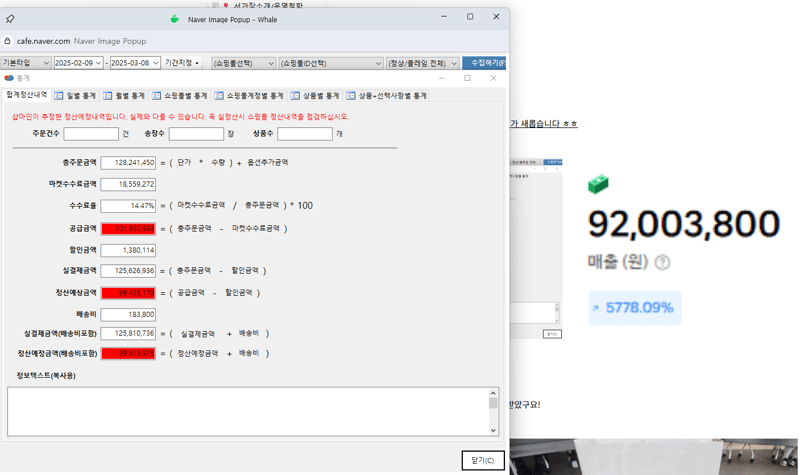The width and height of the screenshot is (800, 475).
Task: Click the 닫기(C) button
Action: [x=483, y=460]
